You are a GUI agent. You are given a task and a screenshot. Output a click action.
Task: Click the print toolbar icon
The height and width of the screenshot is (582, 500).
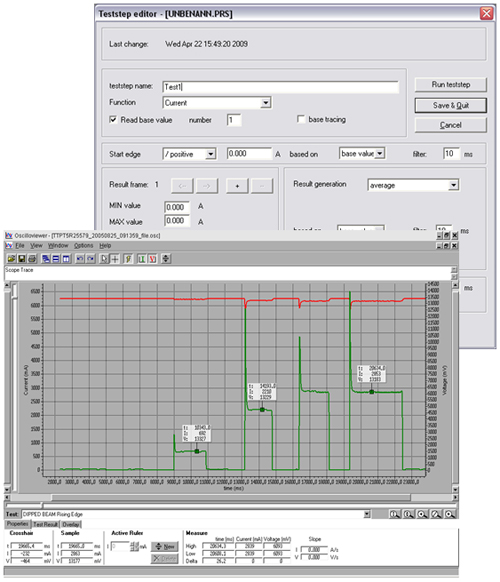[32, 259]
